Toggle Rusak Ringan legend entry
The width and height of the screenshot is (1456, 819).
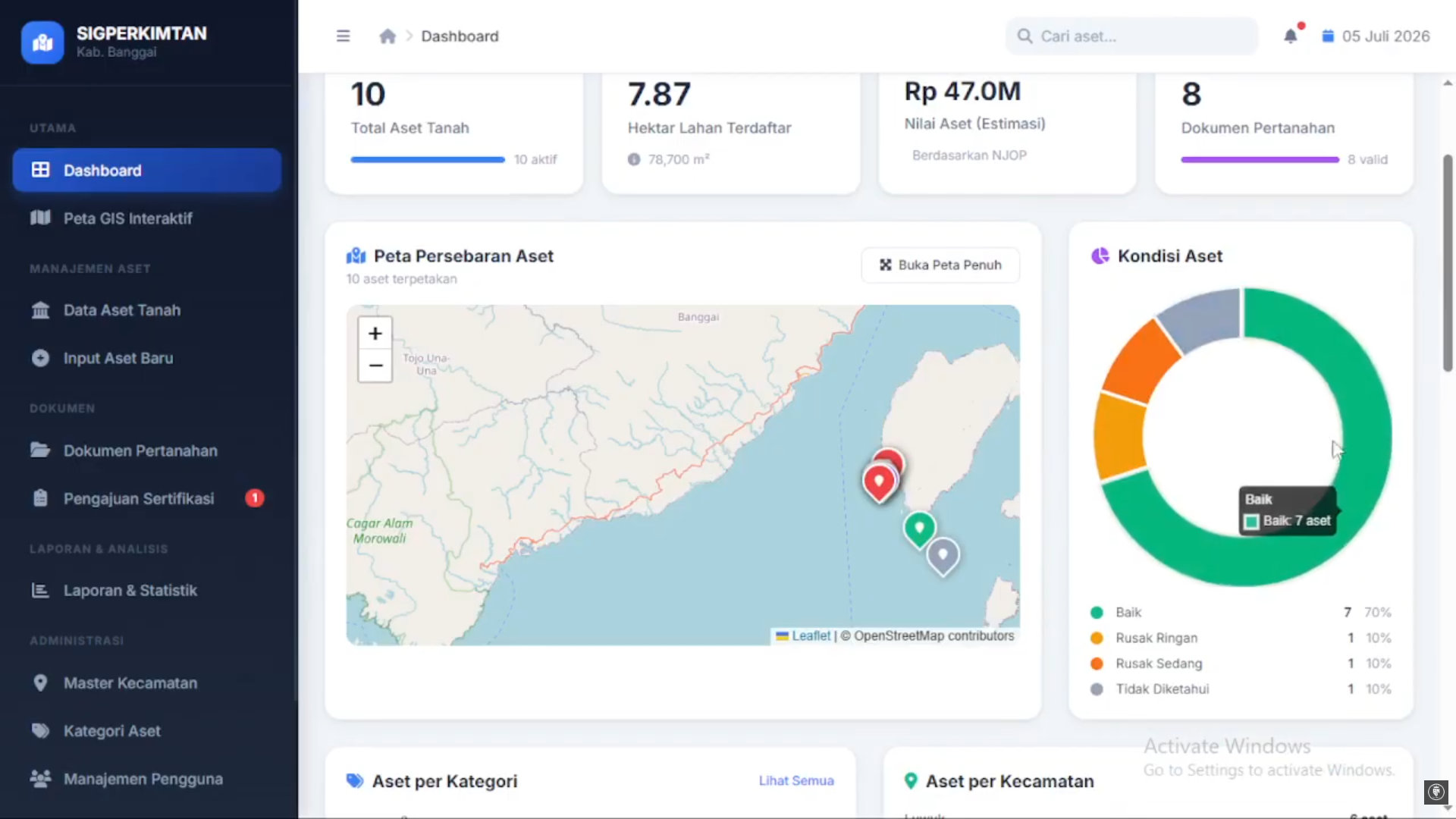(1241, 638)
